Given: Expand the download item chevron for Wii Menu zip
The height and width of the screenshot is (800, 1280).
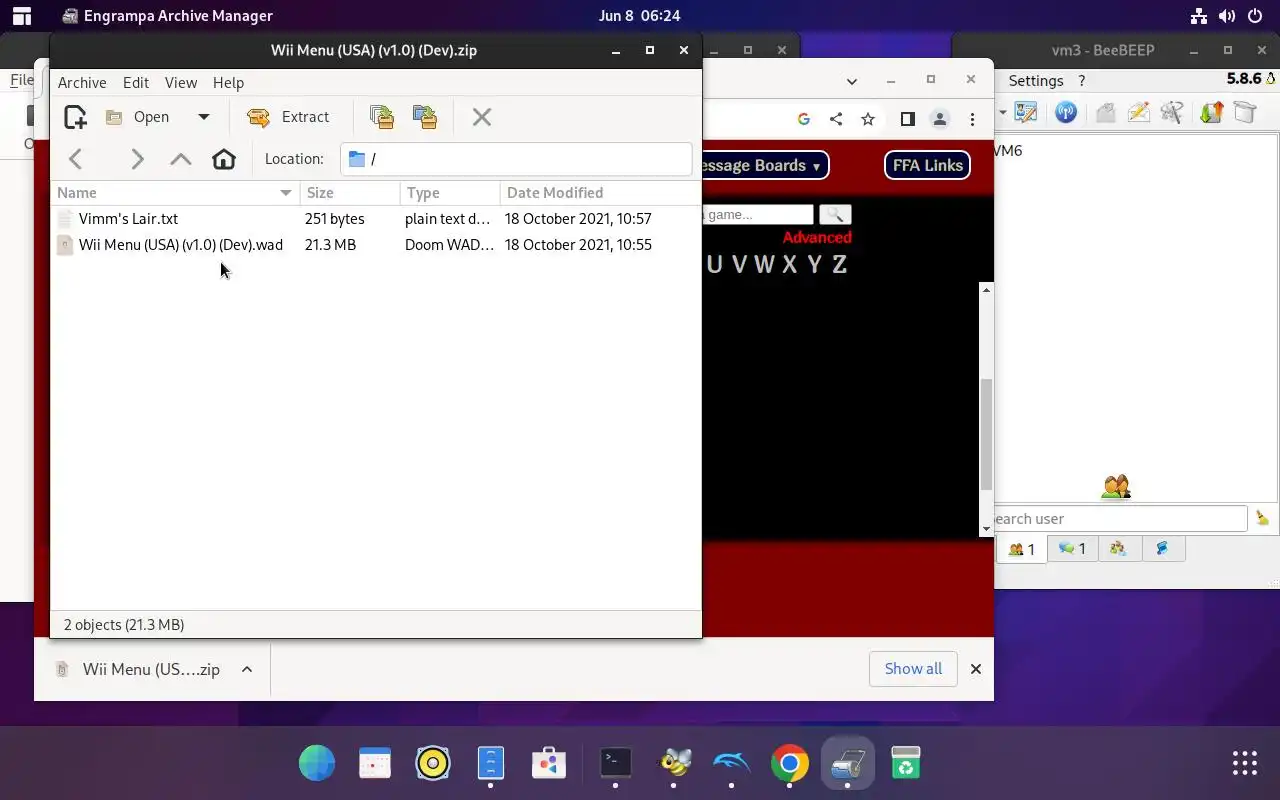Looking at the screenshot, I should click(x=247, y=669).
